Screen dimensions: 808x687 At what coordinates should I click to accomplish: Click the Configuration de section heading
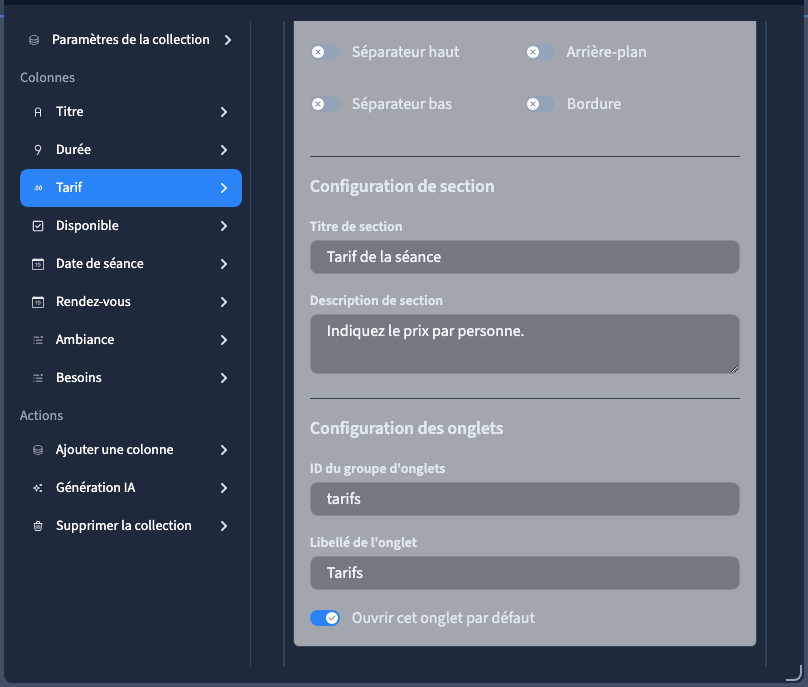pyautogui.click(x=402, y=187)
